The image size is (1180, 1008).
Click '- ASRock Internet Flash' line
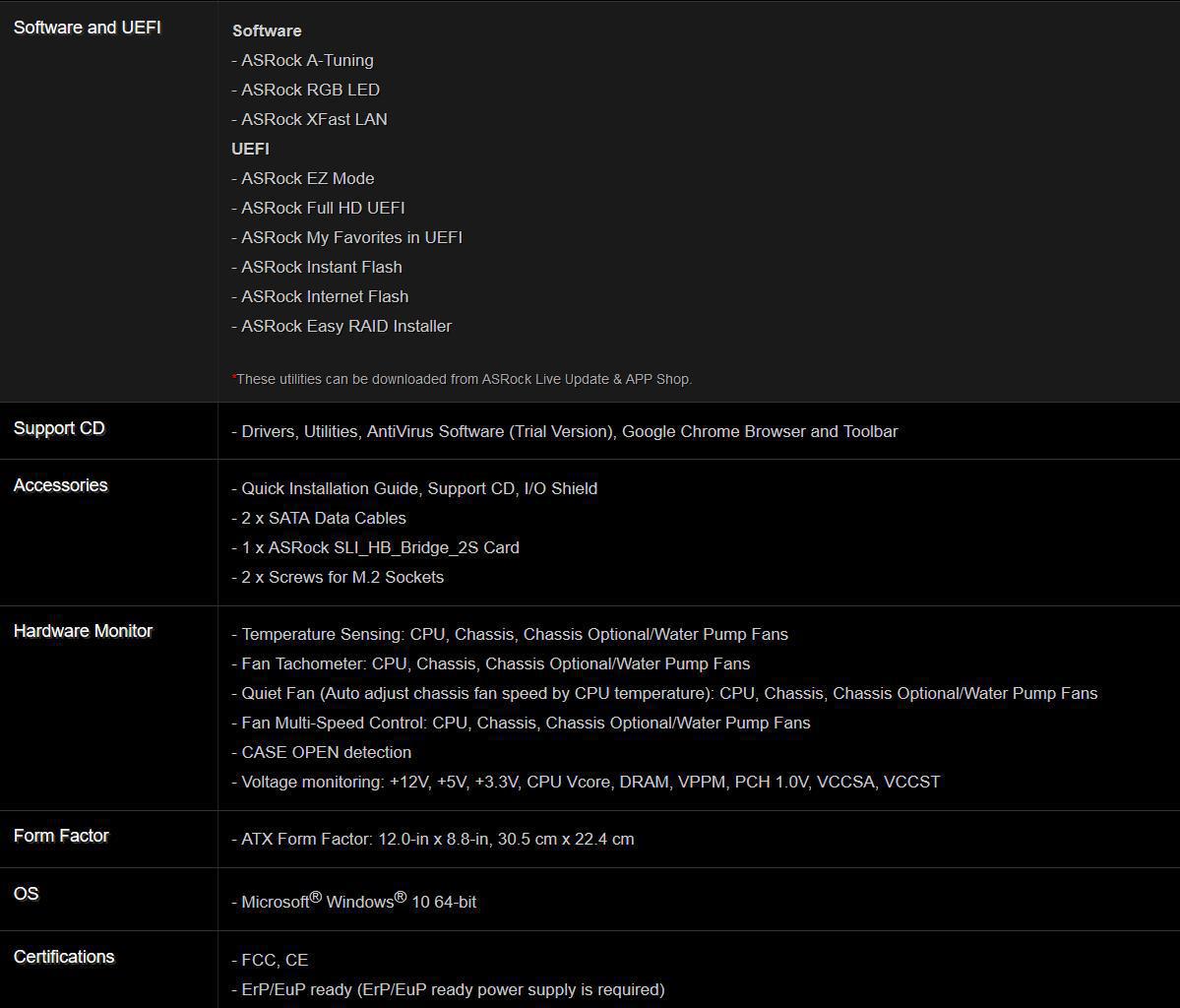click(320, 296)
